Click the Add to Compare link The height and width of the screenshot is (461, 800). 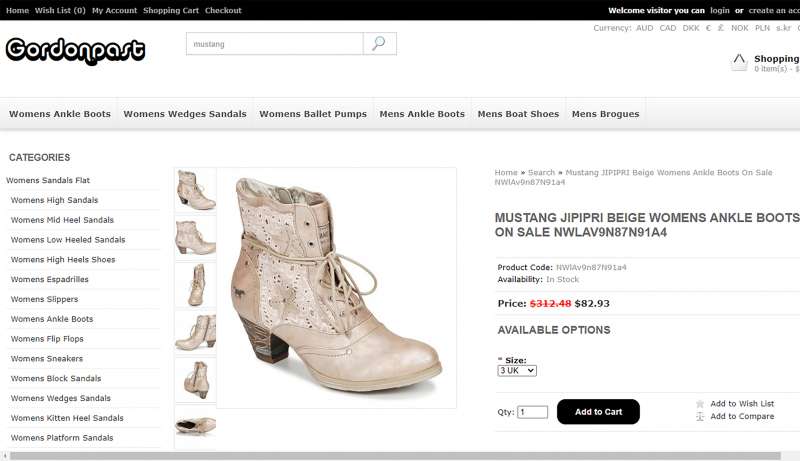coord(742,417)
